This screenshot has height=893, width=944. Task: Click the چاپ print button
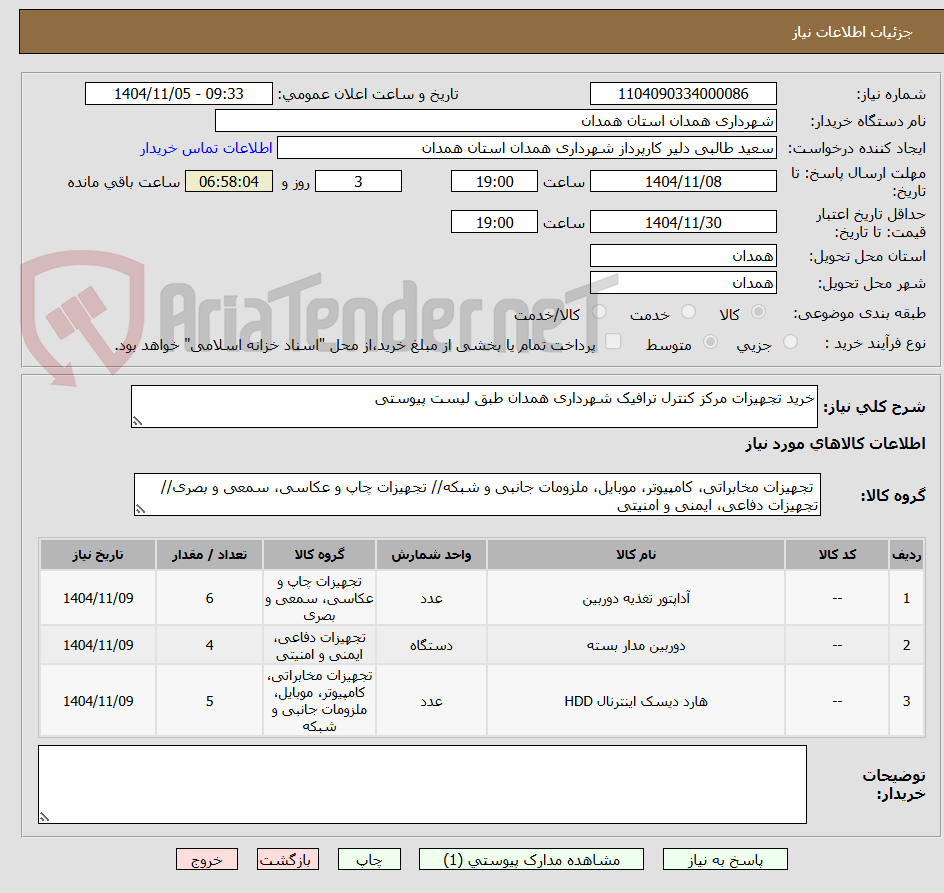point(369,859)
